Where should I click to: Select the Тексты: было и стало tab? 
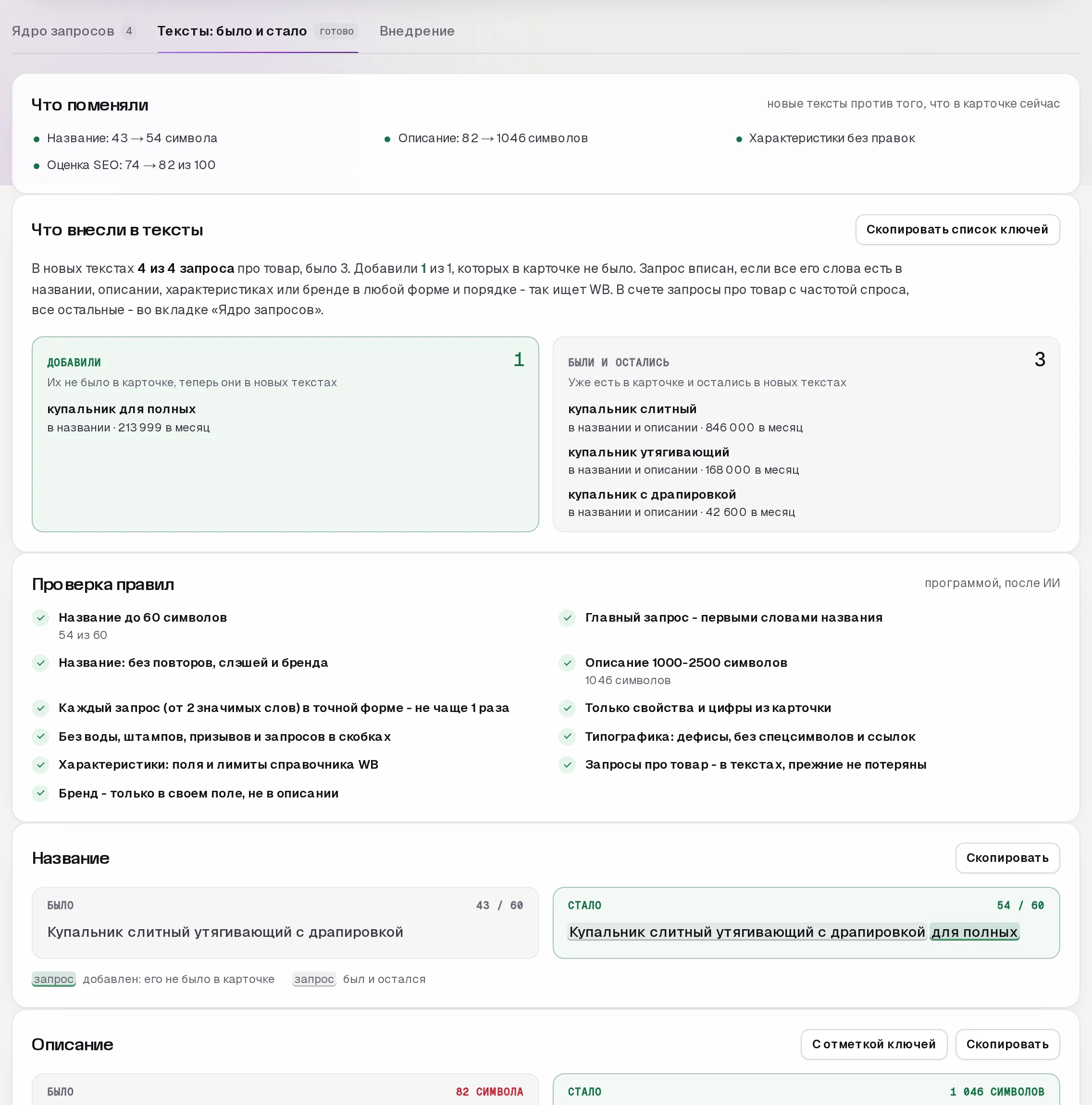pos(258,31)
